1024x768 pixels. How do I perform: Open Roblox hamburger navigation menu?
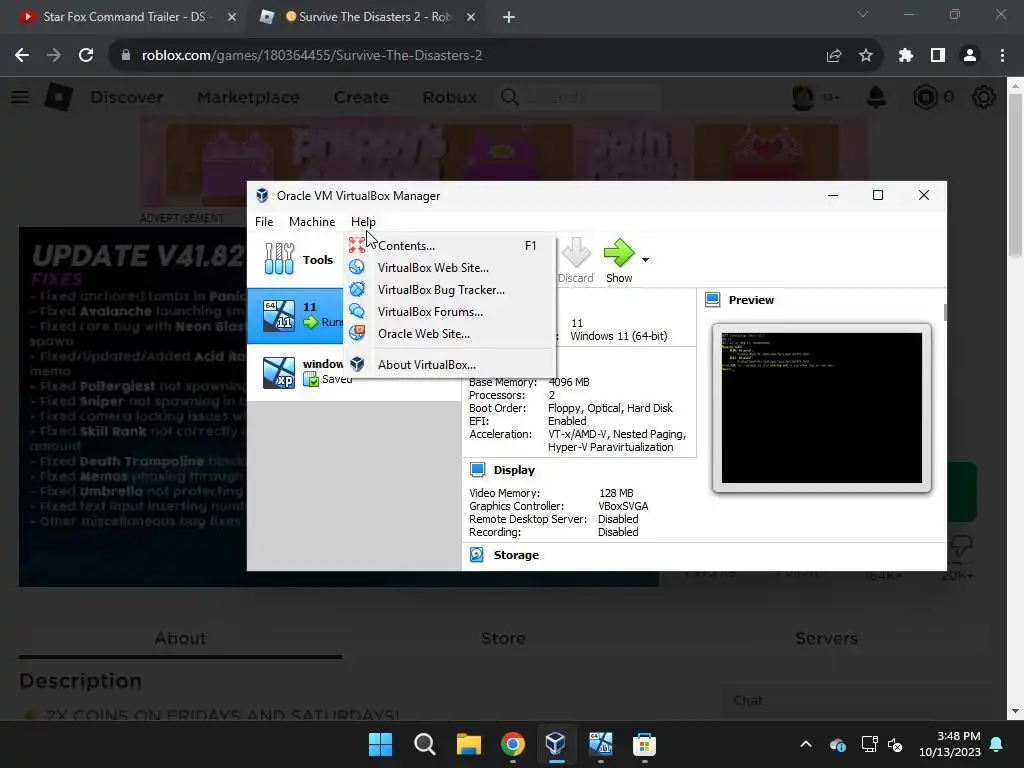click(20, 97)
